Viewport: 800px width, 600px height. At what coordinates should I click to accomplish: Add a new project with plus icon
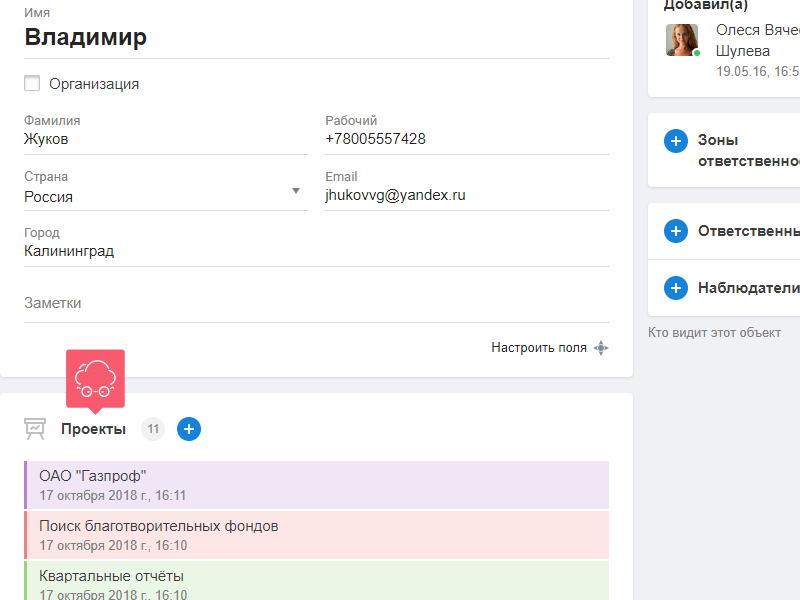pyautogui.click(x=189, y=429)
